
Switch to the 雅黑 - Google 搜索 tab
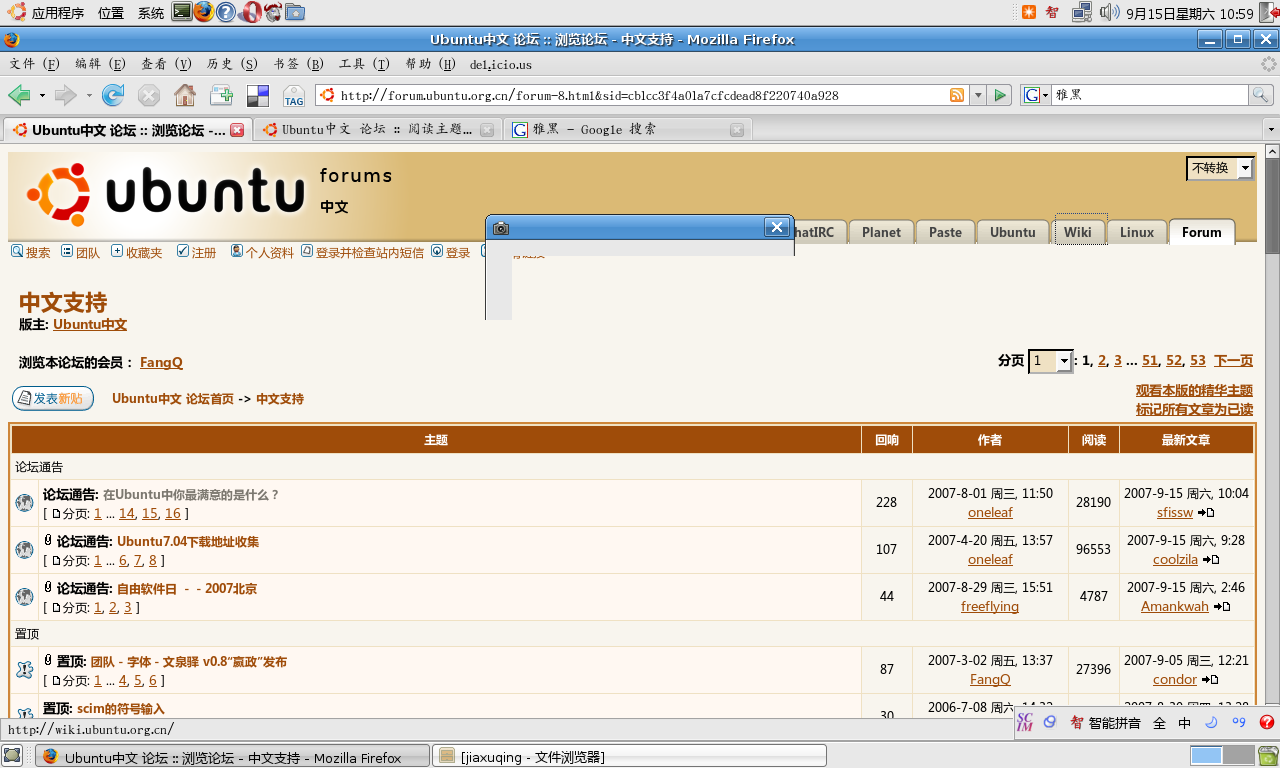pyautogui.click(x=628, y=130)
